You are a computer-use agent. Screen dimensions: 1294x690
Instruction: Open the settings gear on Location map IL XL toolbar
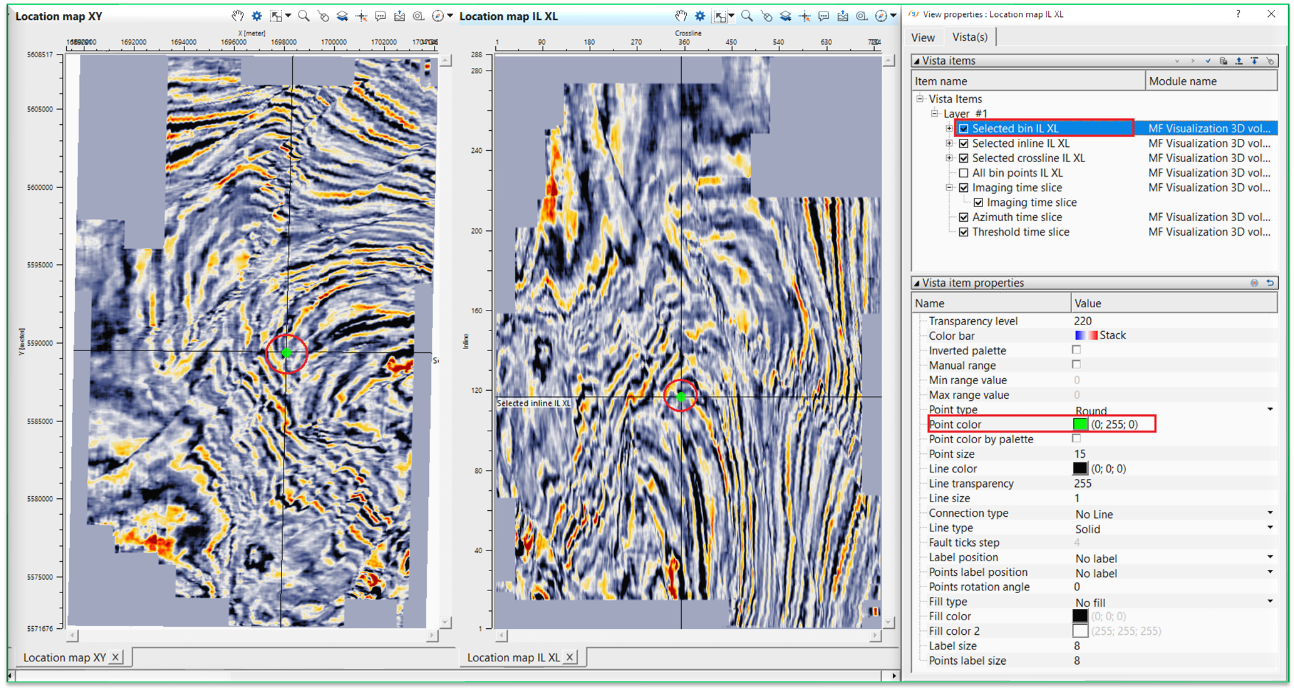700,16
